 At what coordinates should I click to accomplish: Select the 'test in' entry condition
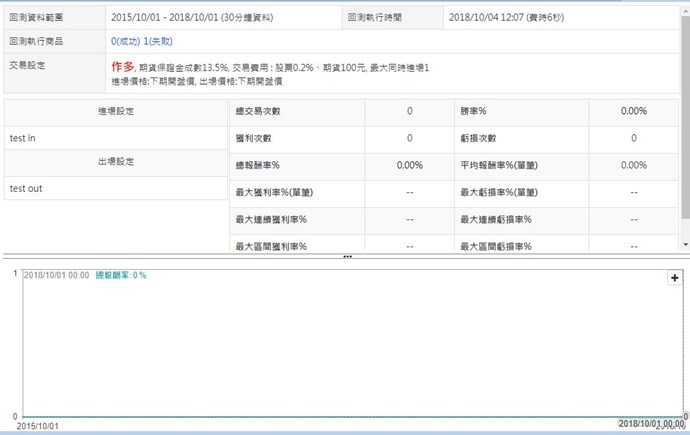click(22, 138)
